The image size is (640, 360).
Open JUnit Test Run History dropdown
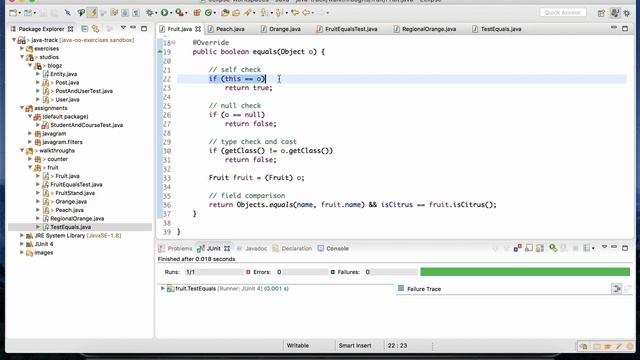593,248
